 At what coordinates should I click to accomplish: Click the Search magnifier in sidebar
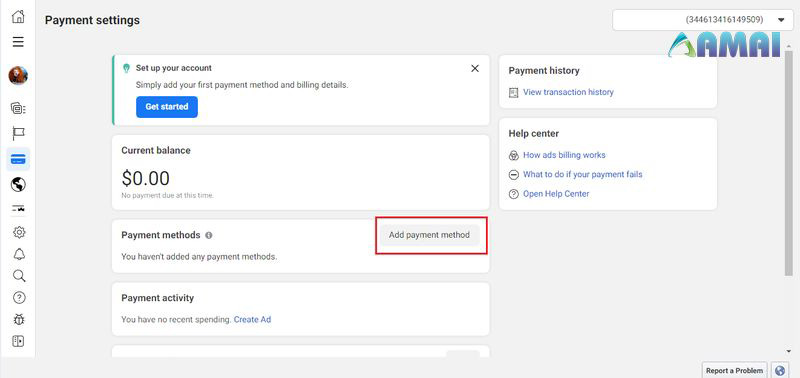coord(19,276)
